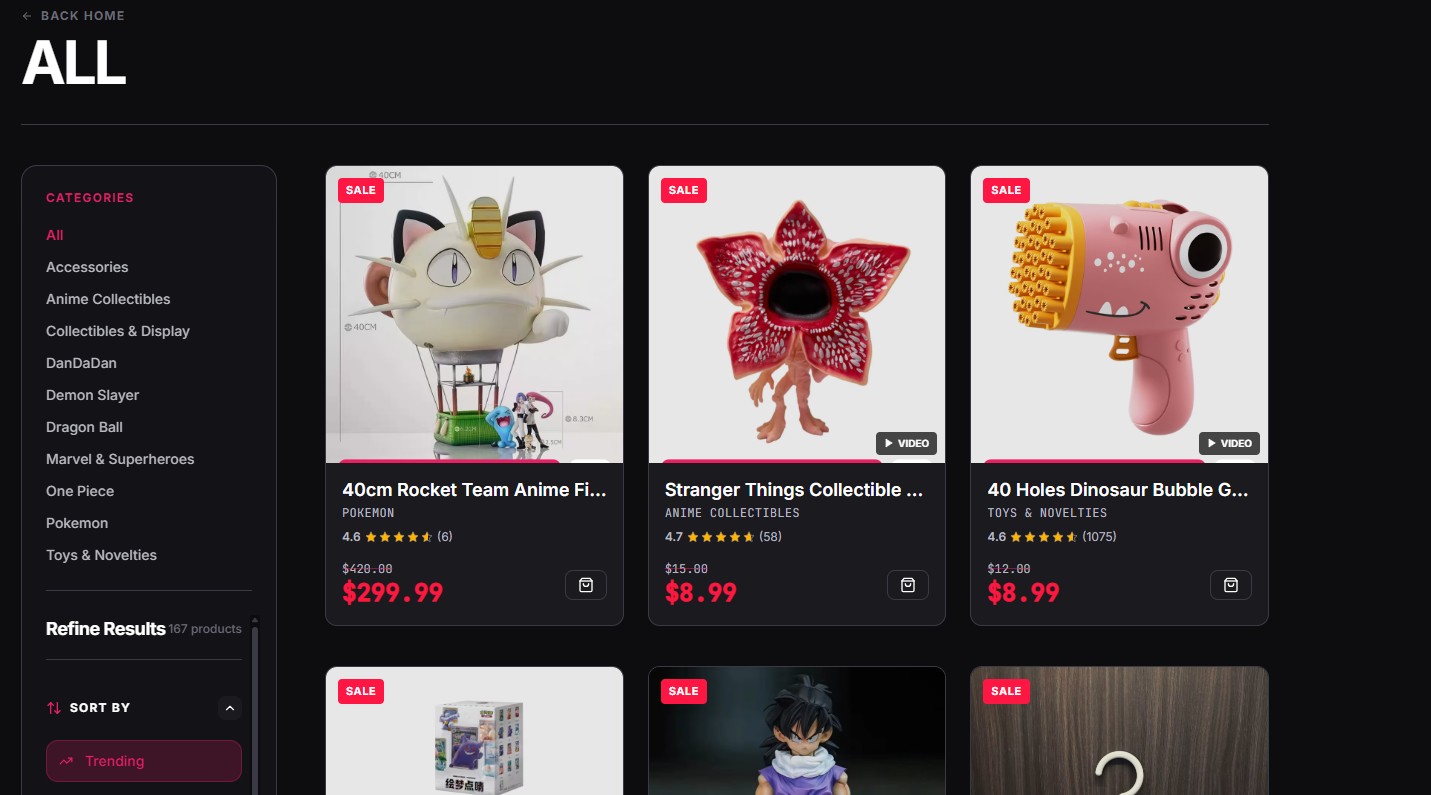This screenshot has width=1431, height=795.
Task: Click the Back Home arrow icon
Action: click(x=27, y=16)
